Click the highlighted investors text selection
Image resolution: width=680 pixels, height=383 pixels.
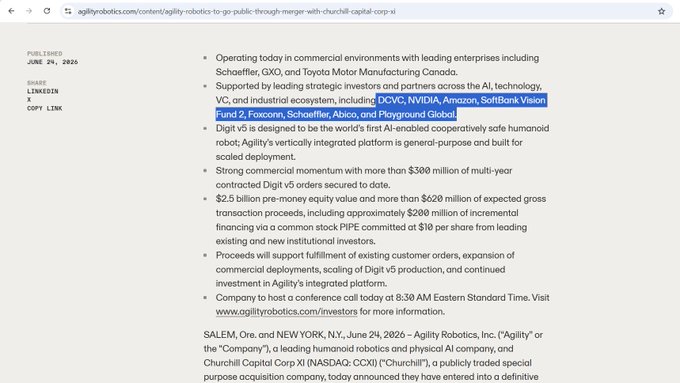click(381, 107)
